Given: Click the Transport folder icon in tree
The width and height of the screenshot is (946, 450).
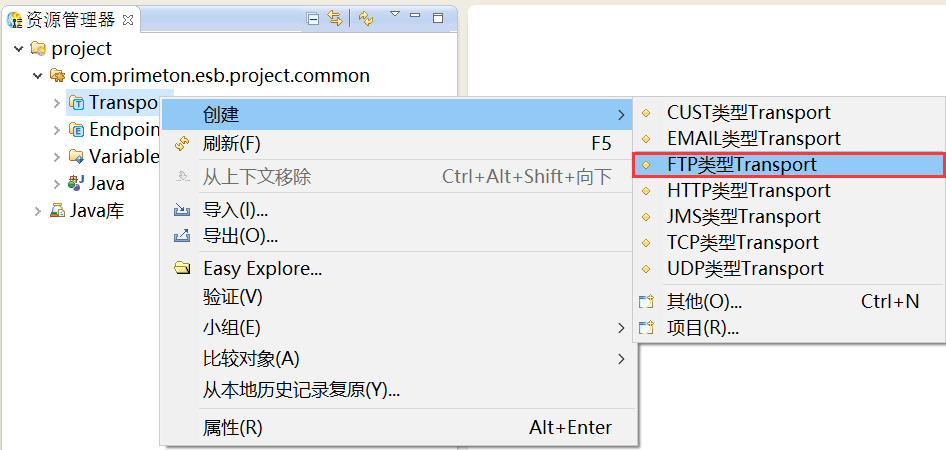Looking at the screenshot, I should pyautogui.click(x=77, y=103).
